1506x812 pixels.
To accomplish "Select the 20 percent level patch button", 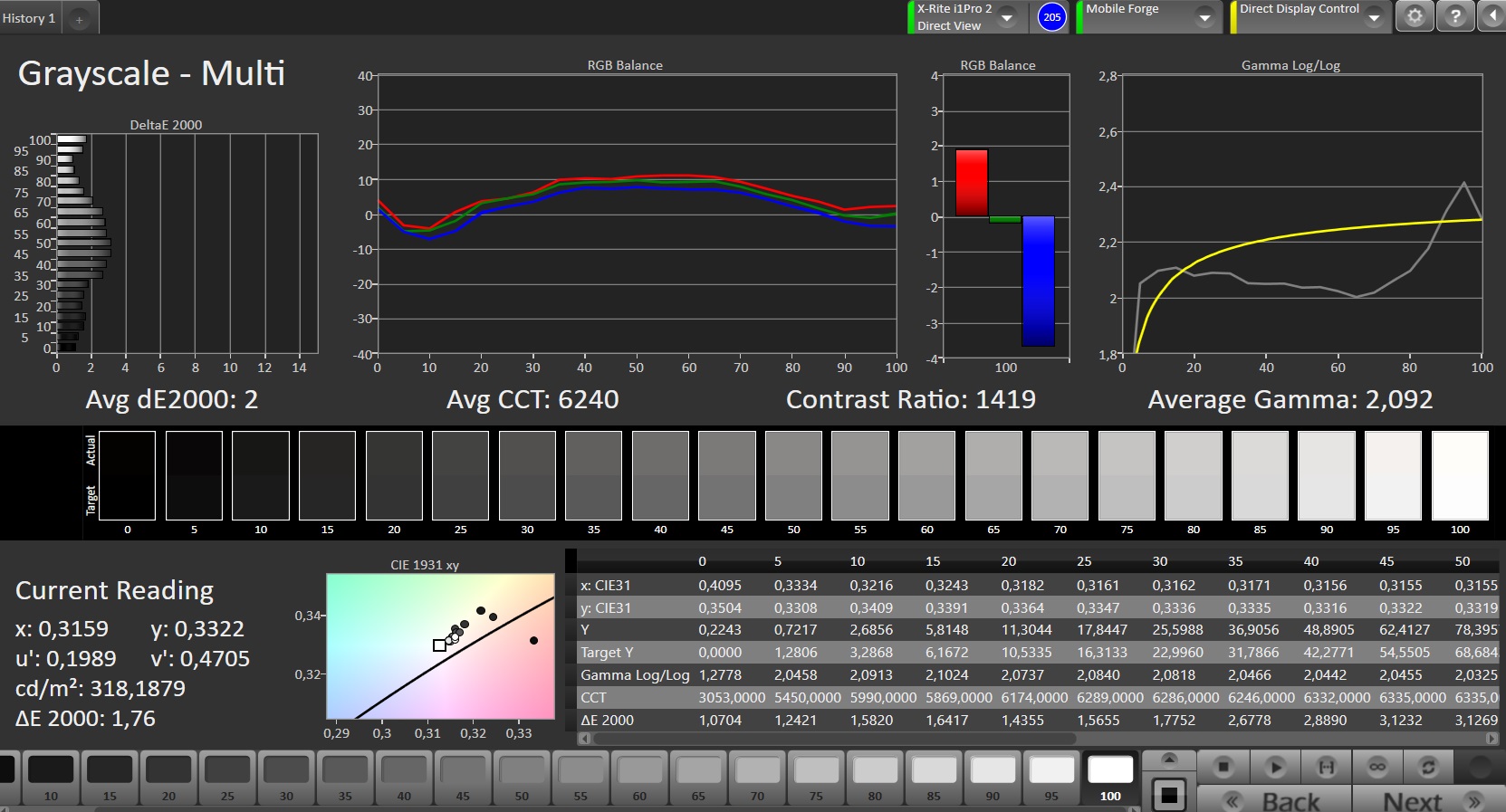I will point(168,779).
